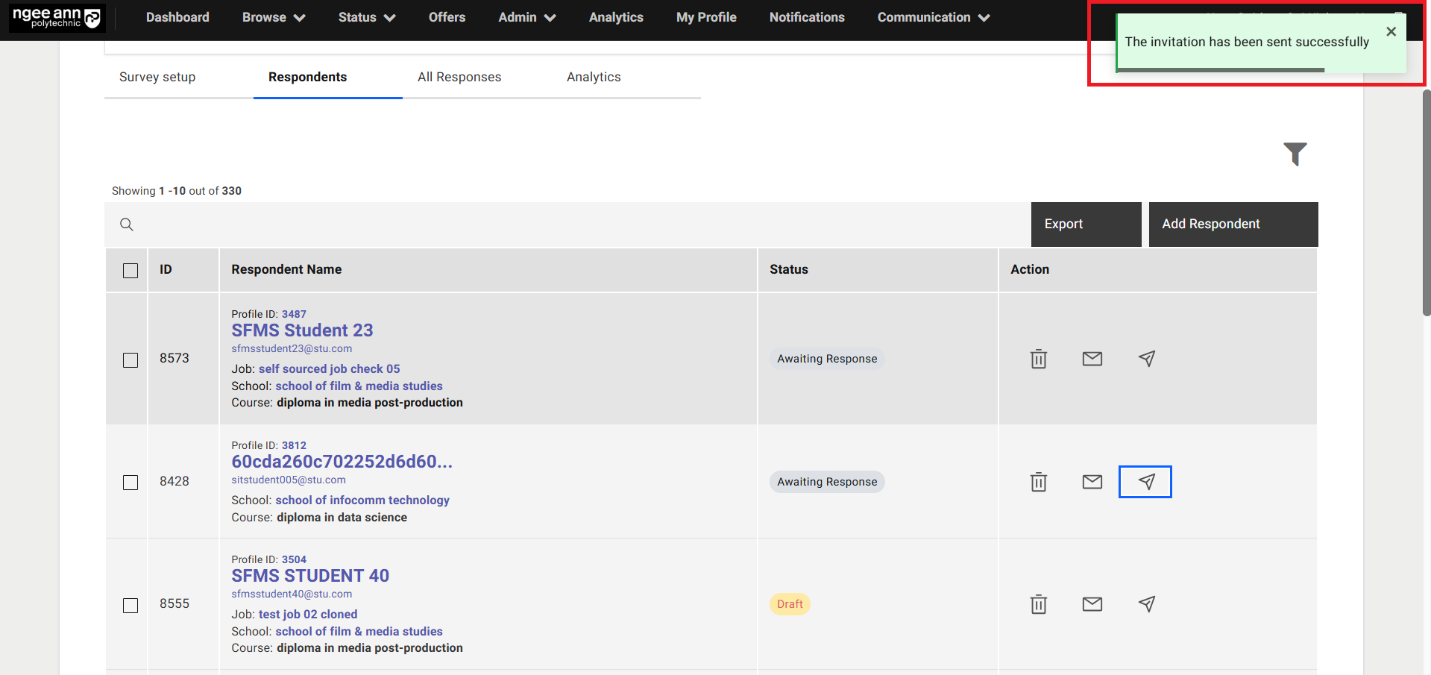Open email action for SFMS STUDENT 40
The height and width of the screenshot is (675, 1431).
coord(1092,604)
